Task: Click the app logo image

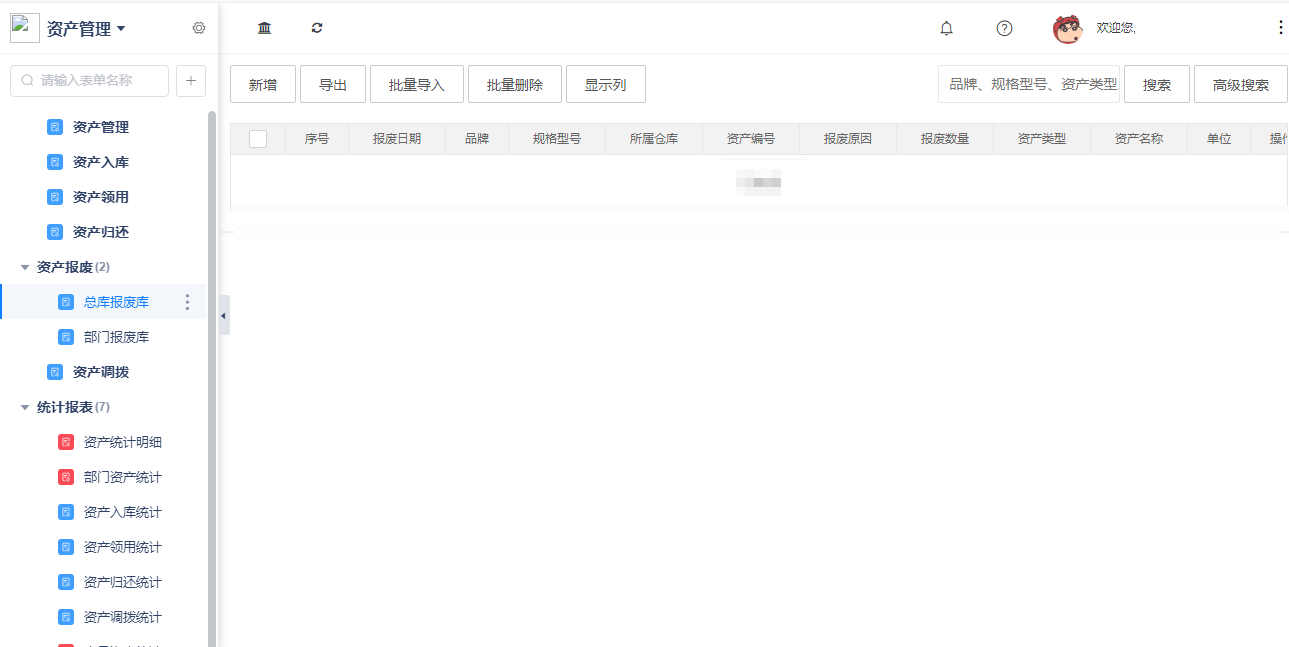Action: click(x=25, y=28)
